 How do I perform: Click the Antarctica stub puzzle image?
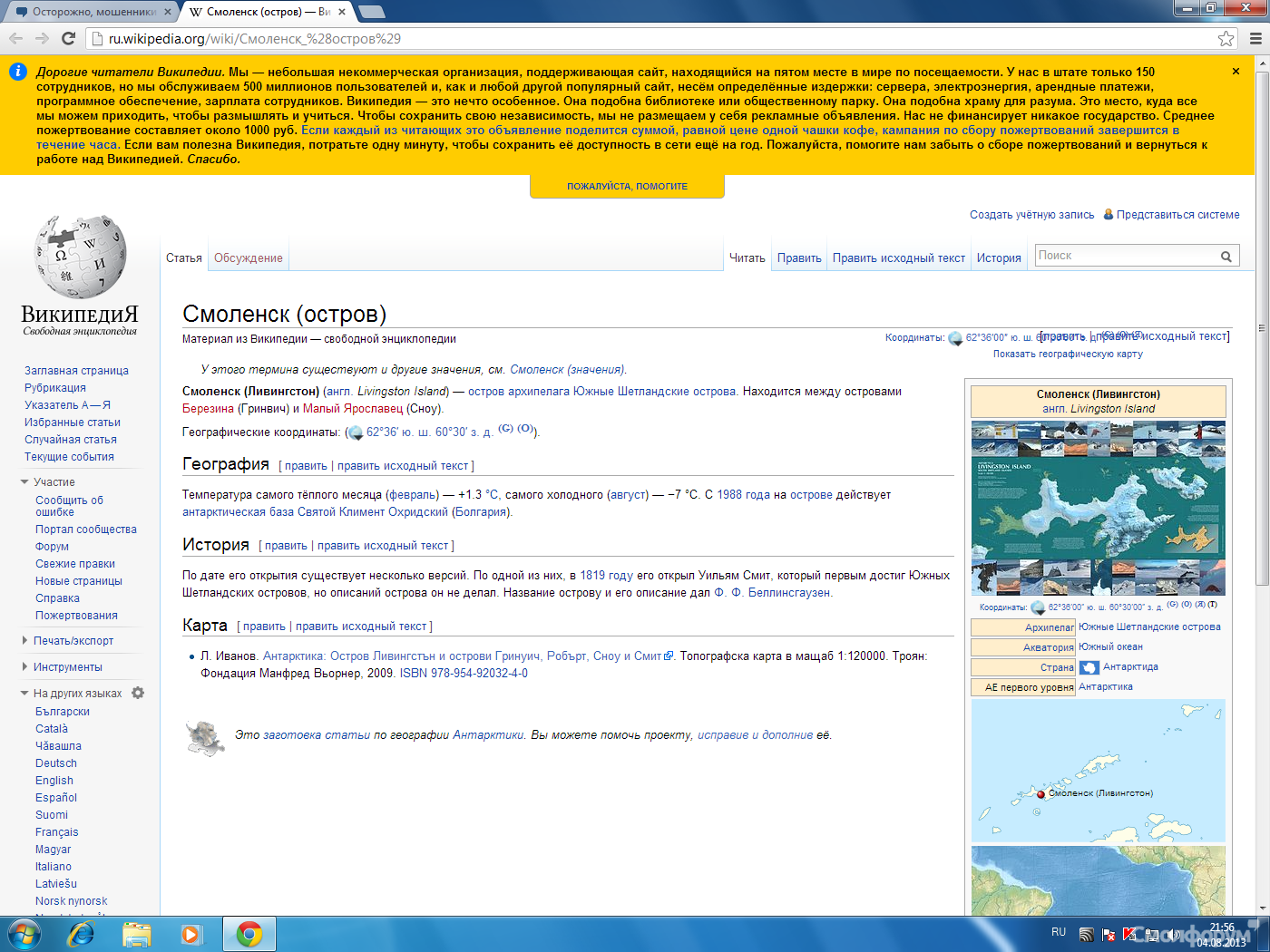click(205, 737)
